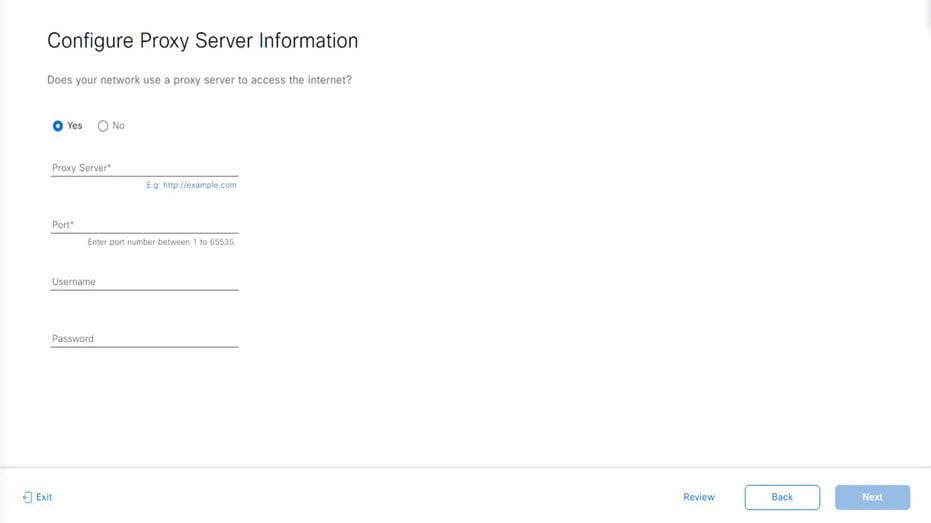Go to previous step with Back
931x523 pixels.
point(782,497)
